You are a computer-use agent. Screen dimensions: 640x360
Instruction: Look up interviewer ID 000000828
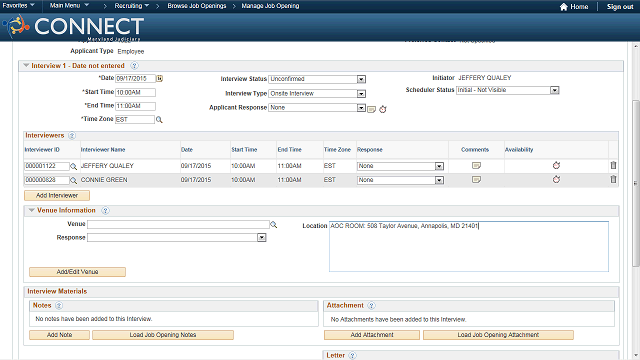coord(73,180)
